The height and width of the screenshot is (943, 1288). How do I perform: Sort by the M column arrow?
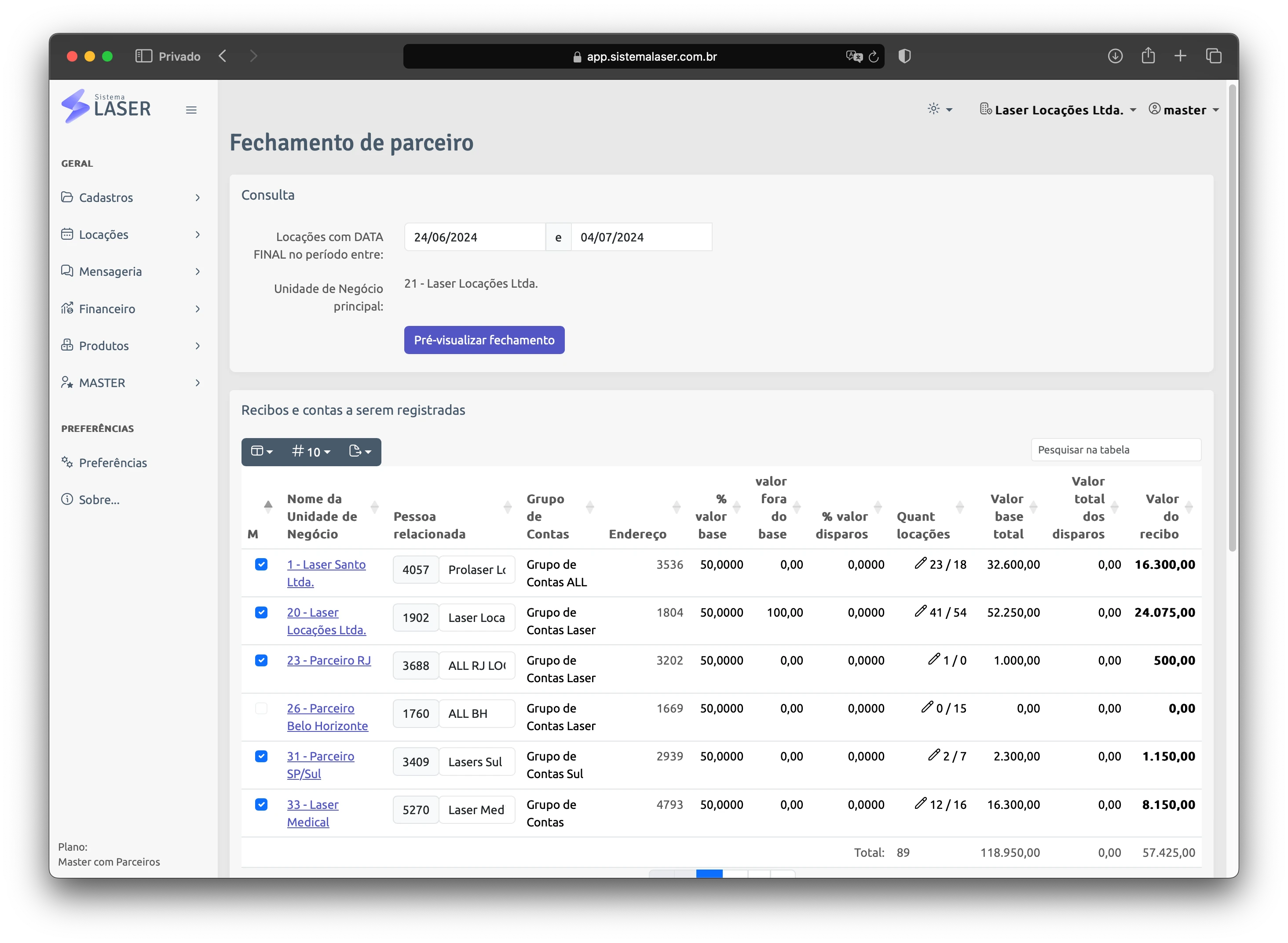coord(268,507)
